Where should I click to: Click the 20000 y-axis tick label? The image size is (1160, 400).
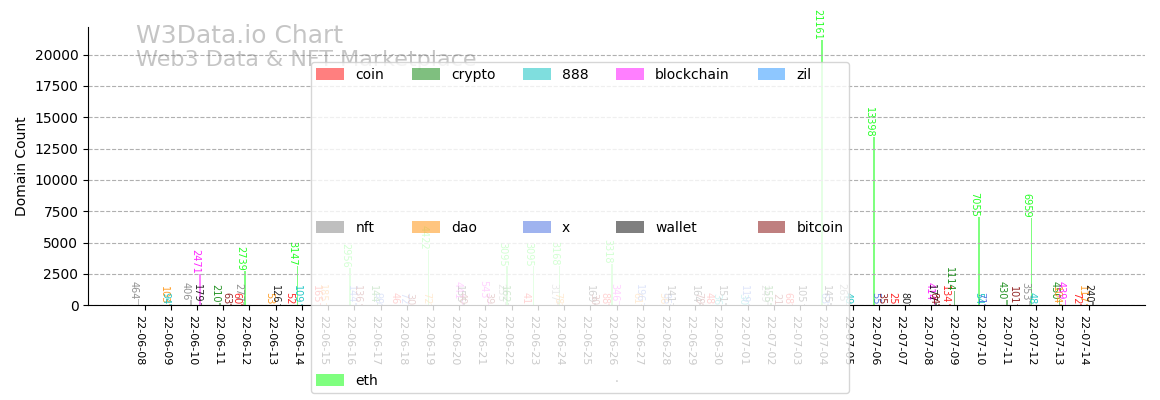(55, 55)
